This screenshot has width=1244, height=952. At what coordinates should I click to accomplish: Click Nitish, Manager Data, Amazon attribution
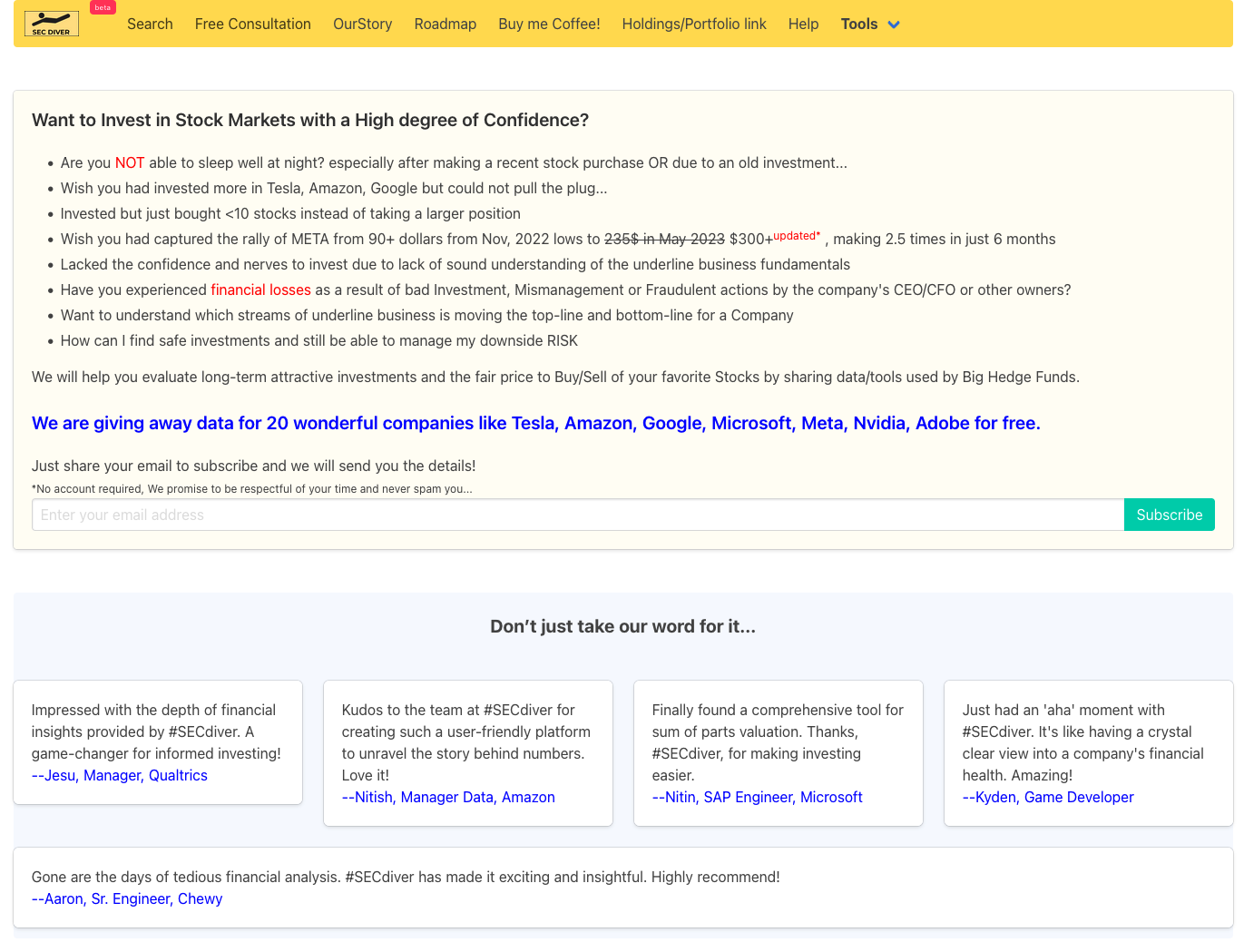point(448,797)
